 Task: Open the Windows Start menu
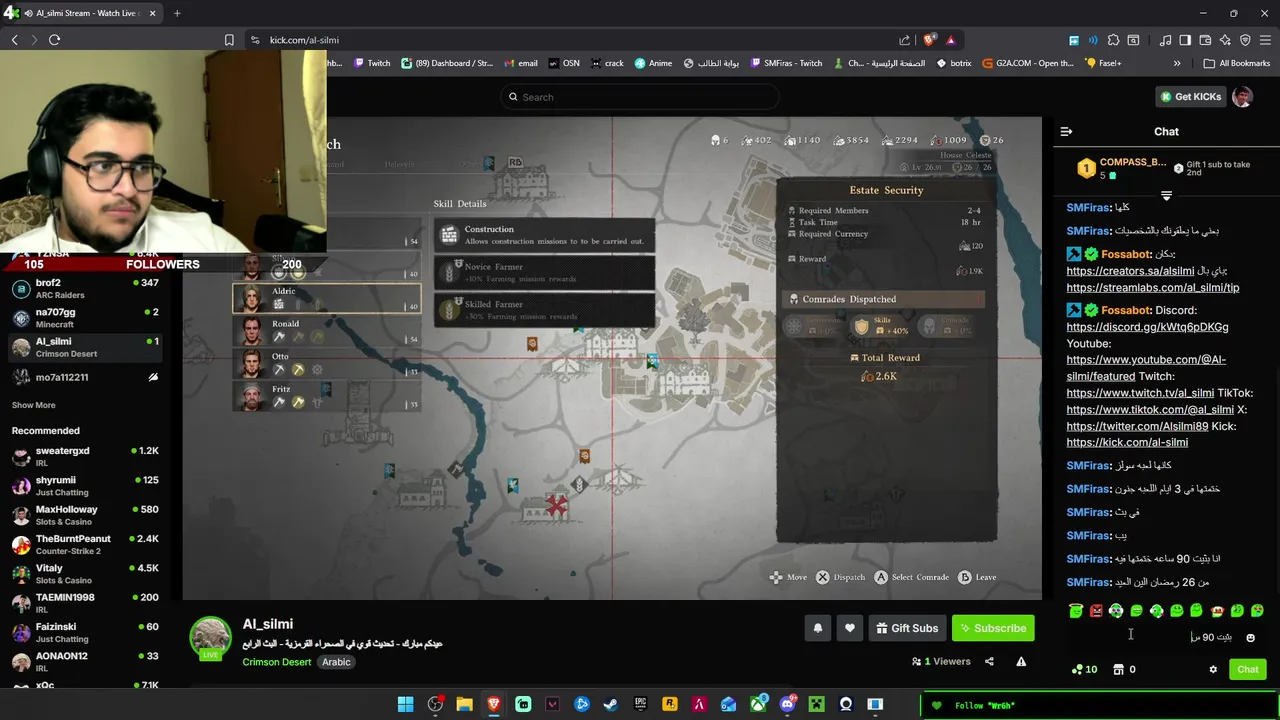405,704
